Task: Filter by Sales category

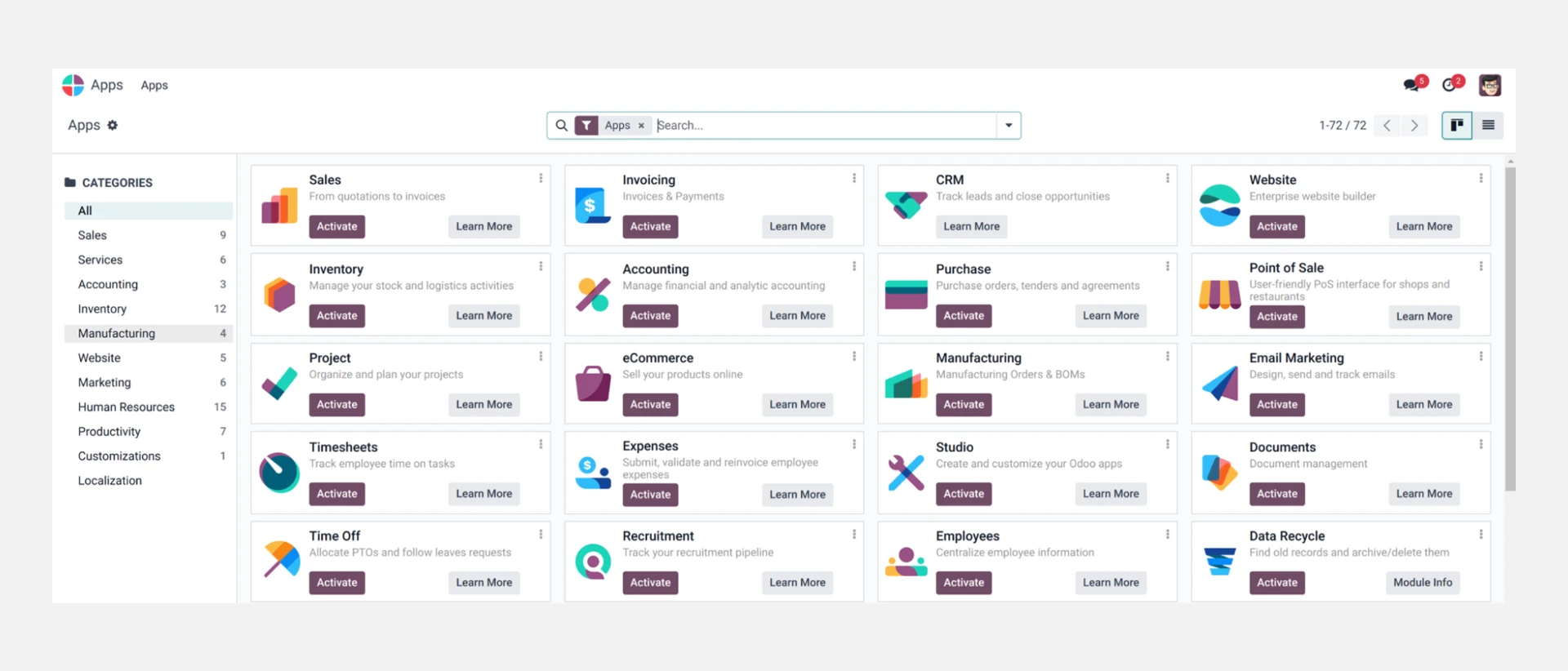Action: 149,235
